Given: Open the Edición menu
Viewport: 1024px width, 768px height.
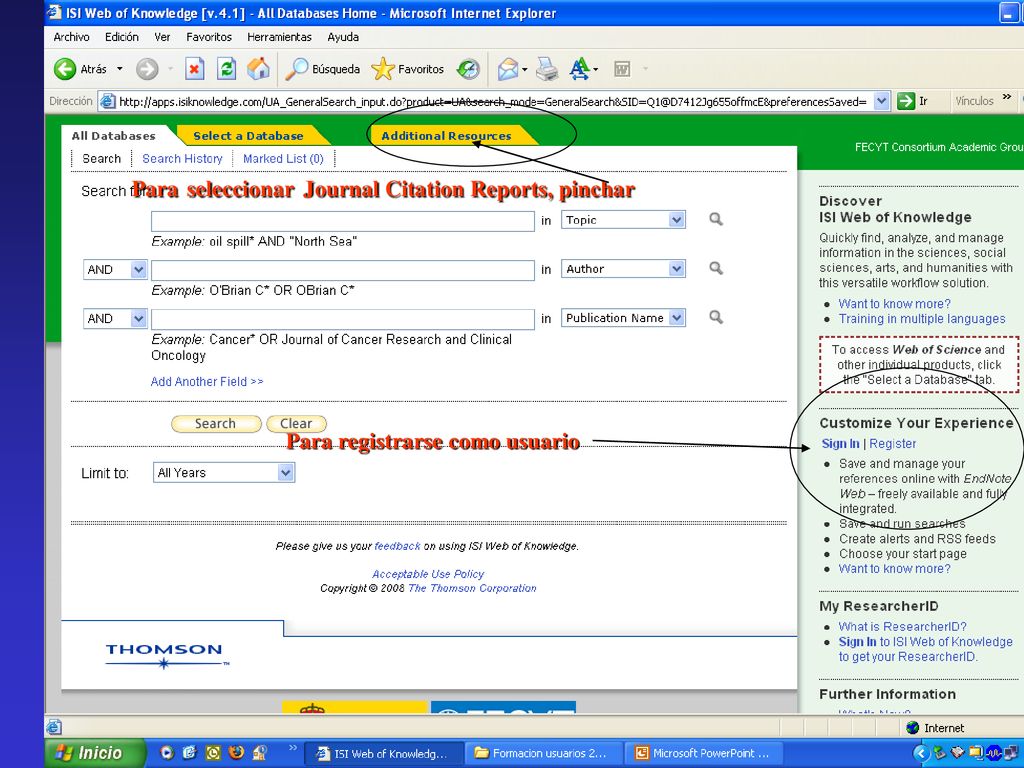Looking at the screenshot, I should (121, 37).
